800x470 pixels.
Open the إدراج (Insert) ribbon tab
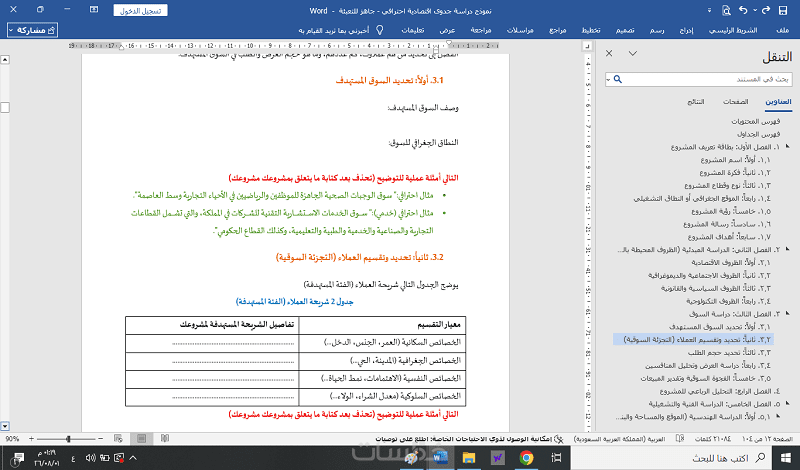pyautogui.click(x=686, y=30)
